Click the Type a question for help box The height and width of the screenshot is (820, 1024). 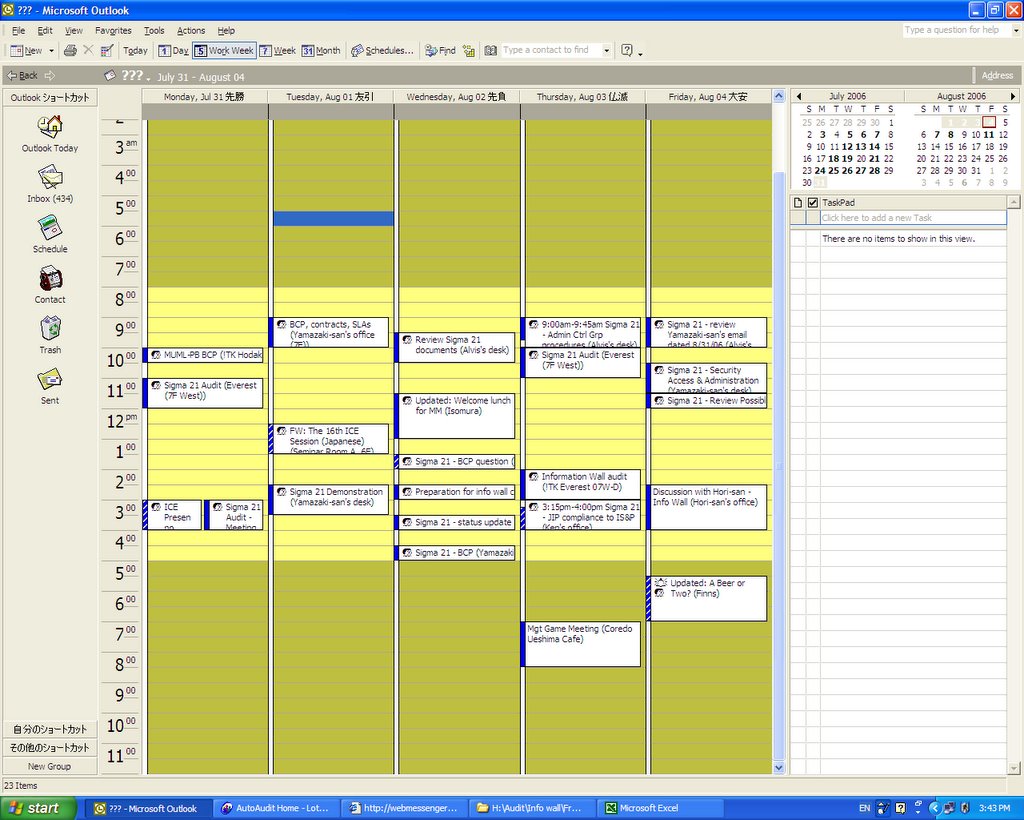[x=957, y=30]
